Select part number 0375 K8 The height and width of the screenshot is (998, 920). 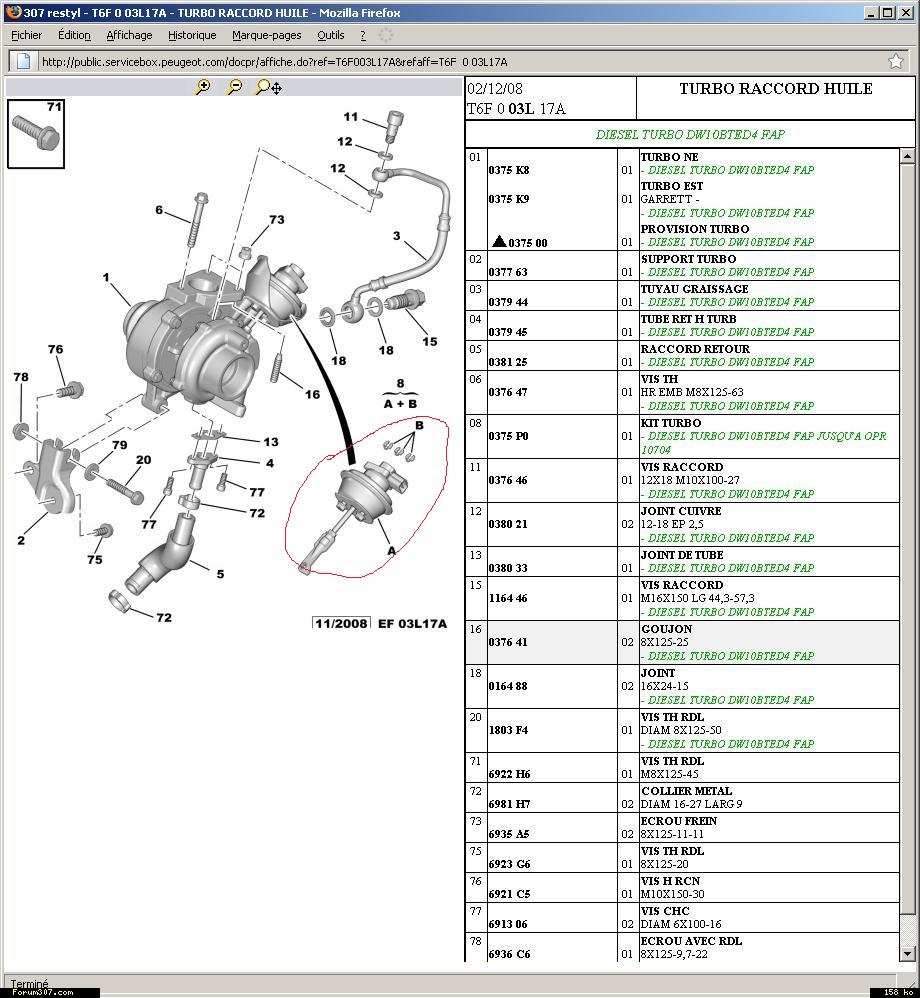coord(509,170)
